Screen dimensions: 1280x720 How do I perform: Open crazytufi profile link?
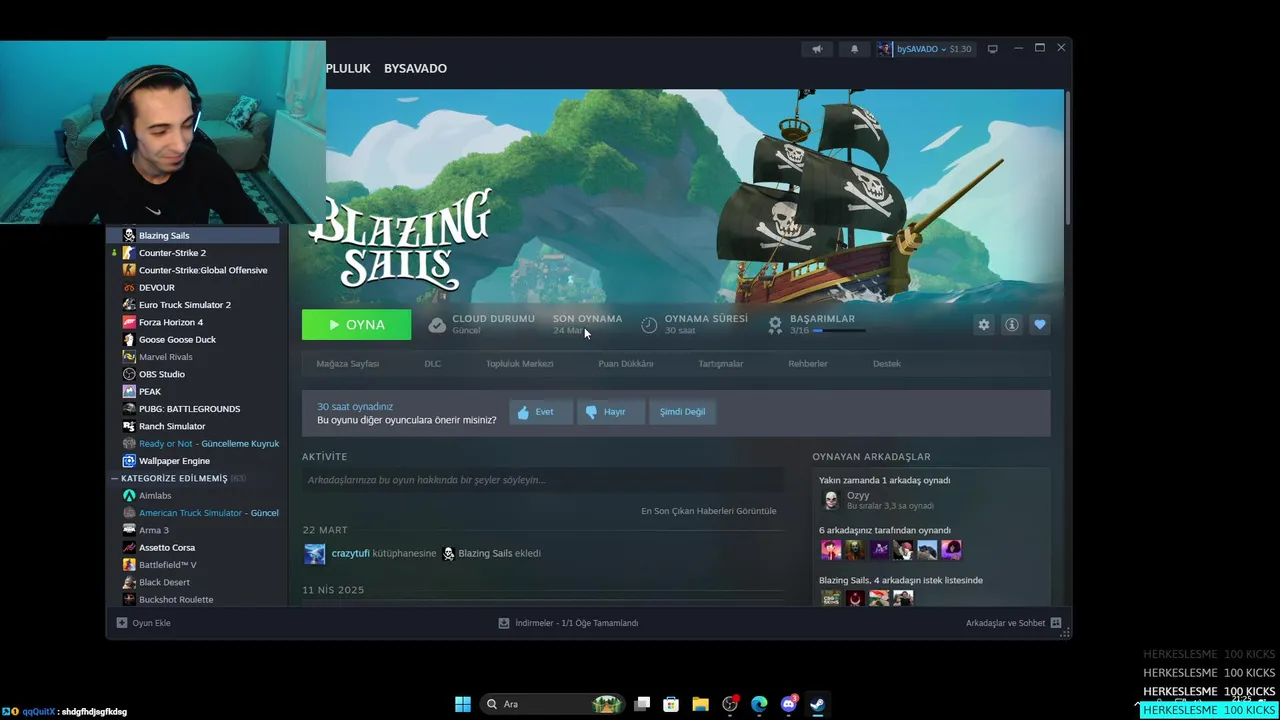[x=350, y=553]
